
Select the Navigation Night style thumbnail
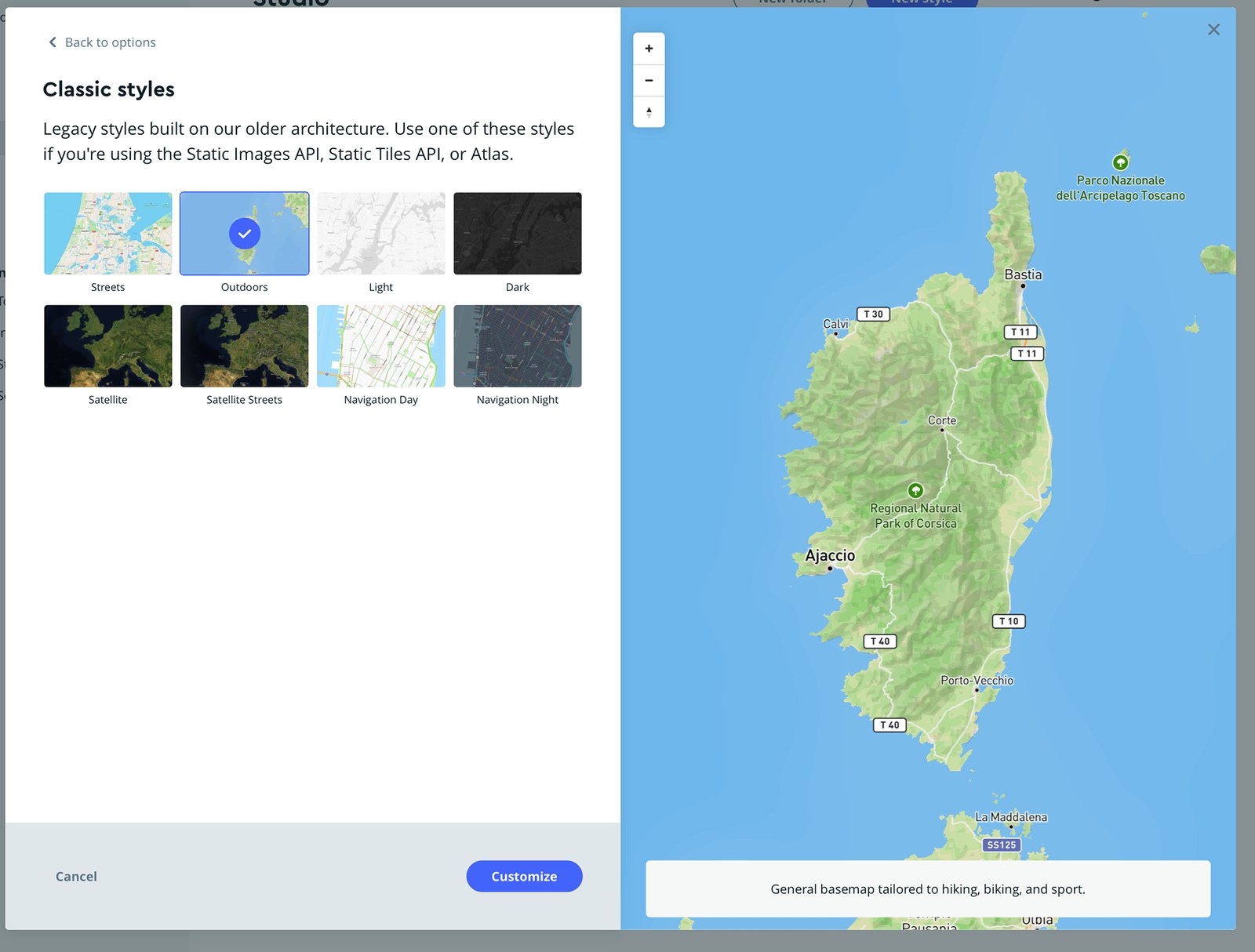(x=518, y=346)
